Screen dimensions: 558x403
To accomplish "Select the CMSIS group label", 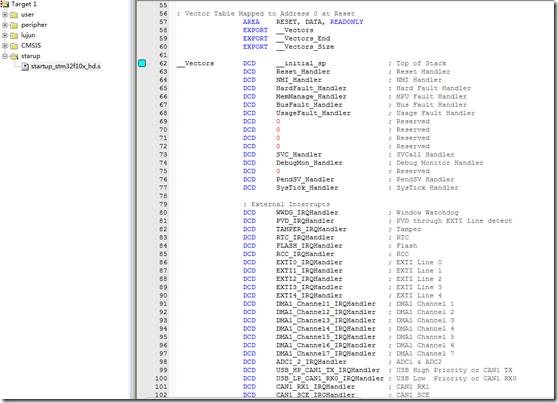I will click(31, 46).
